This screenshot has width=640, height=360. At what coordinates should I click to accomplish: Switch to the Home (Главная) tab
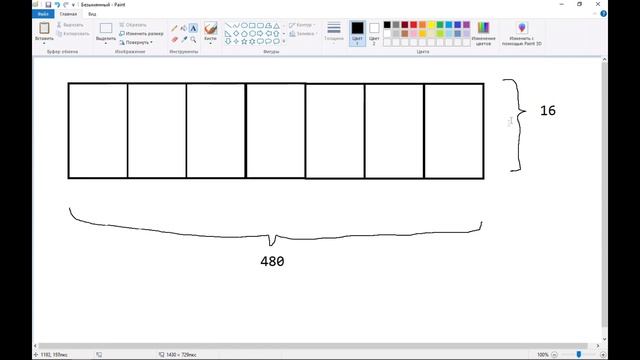click(x=68, y=14)
